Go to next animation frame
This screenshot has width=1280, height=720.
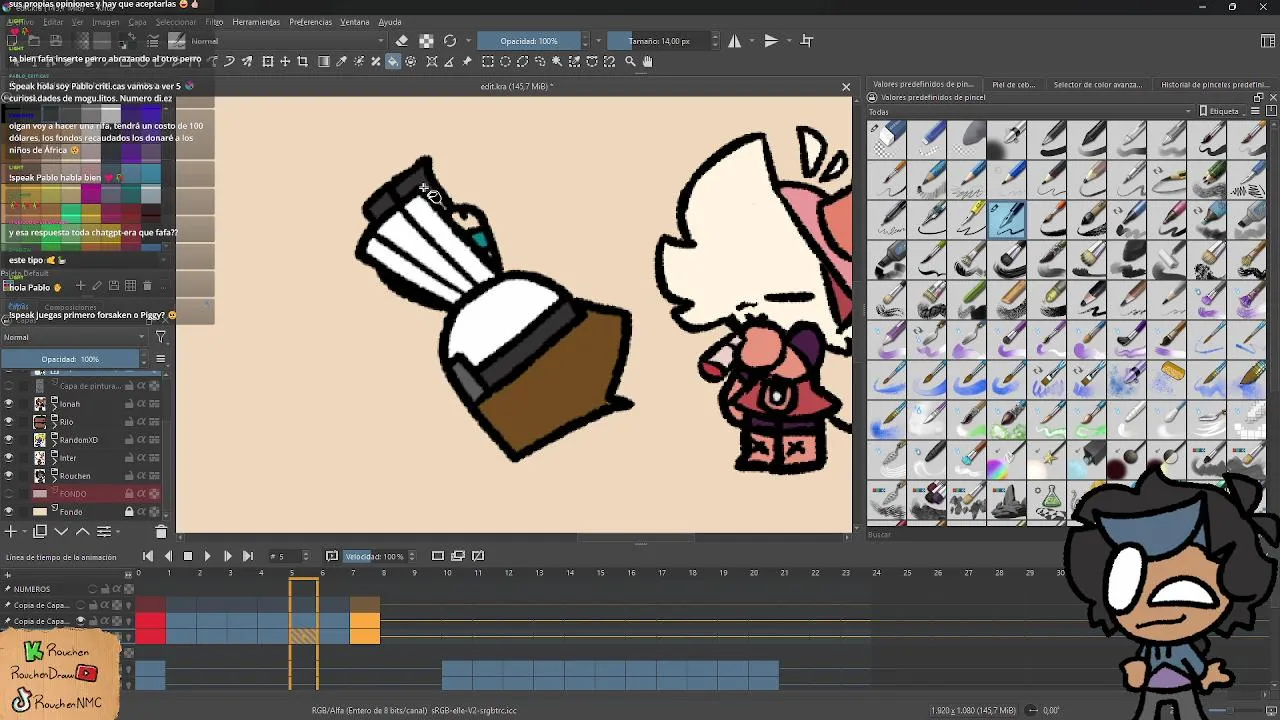point(227,556)
